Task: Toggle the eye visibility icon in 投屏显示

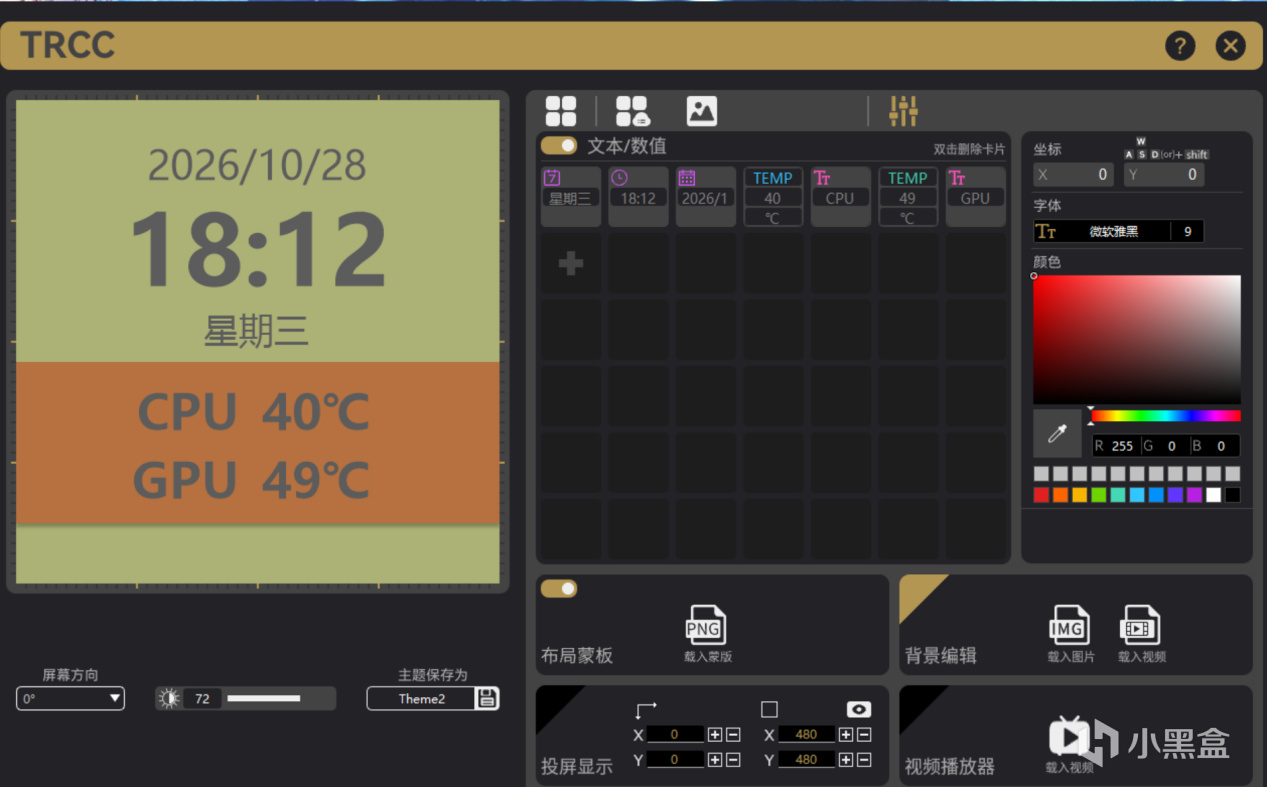Action: [858, 709]
